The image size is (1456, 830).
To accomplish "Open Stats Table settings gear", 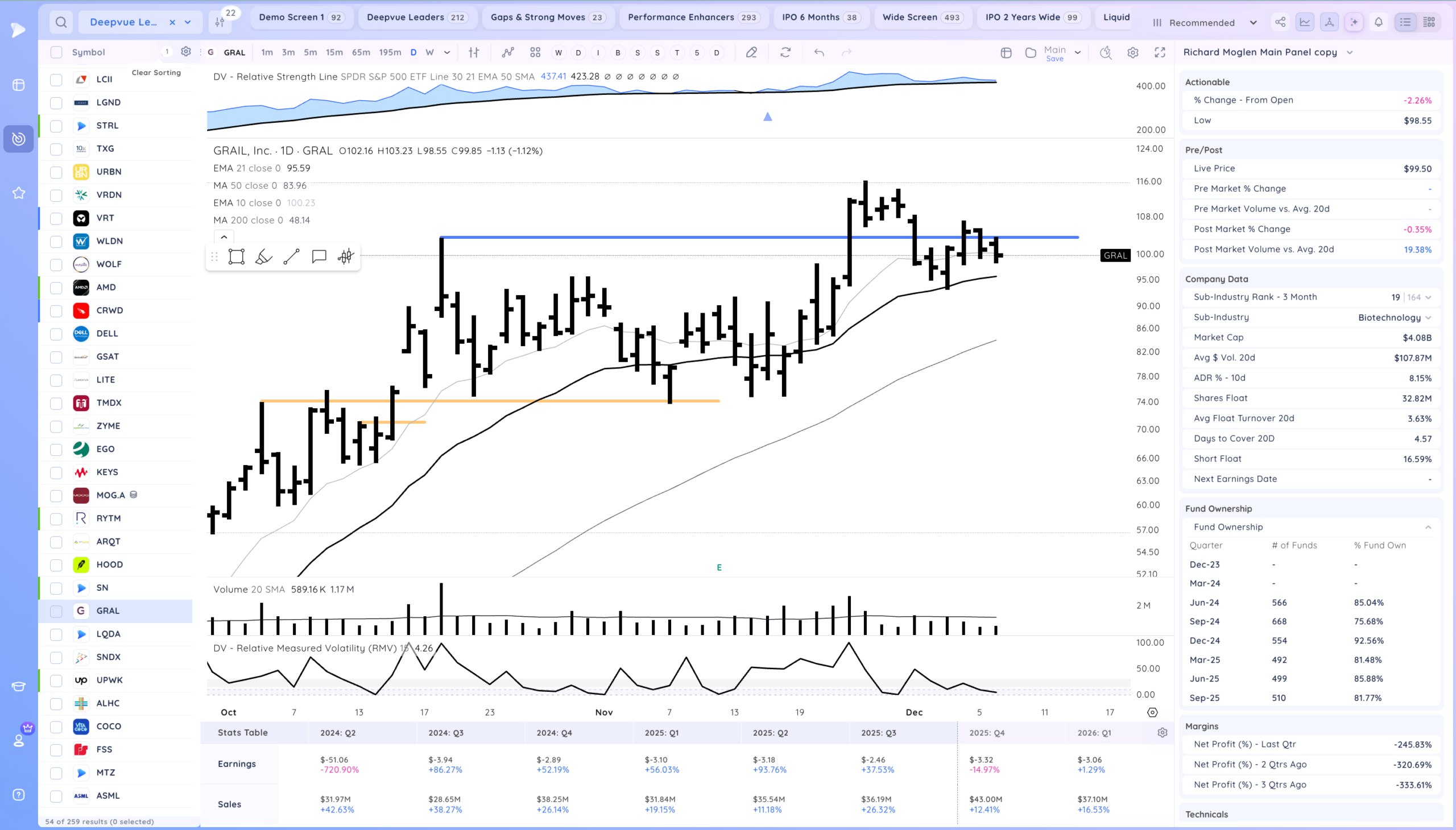I will click(1163, 733).
